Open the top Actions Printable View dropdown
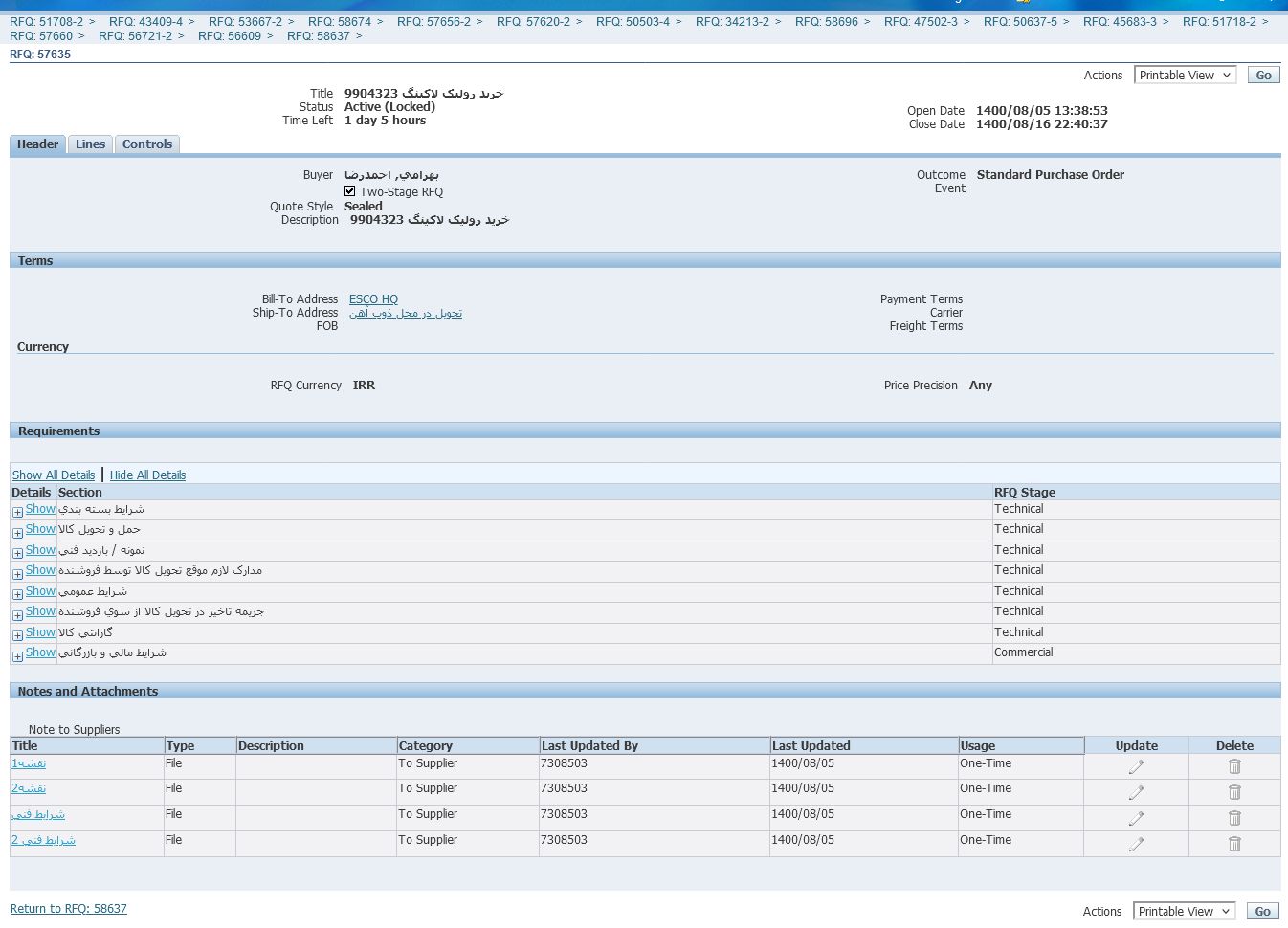Image resolution: width=1288 pixels, height=928 pixels. 1185,75
